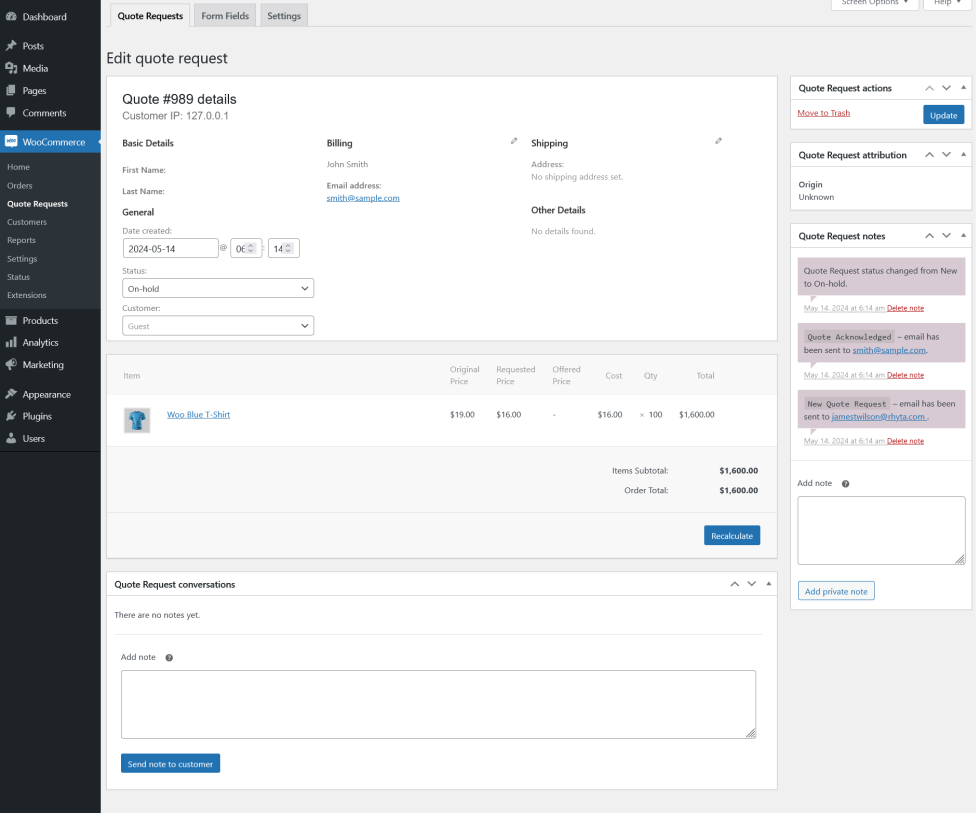This screenshot has height=813, width=980.
Task: Collapse the Quote Request conversations panel
Action: click(x=769, y=584)
